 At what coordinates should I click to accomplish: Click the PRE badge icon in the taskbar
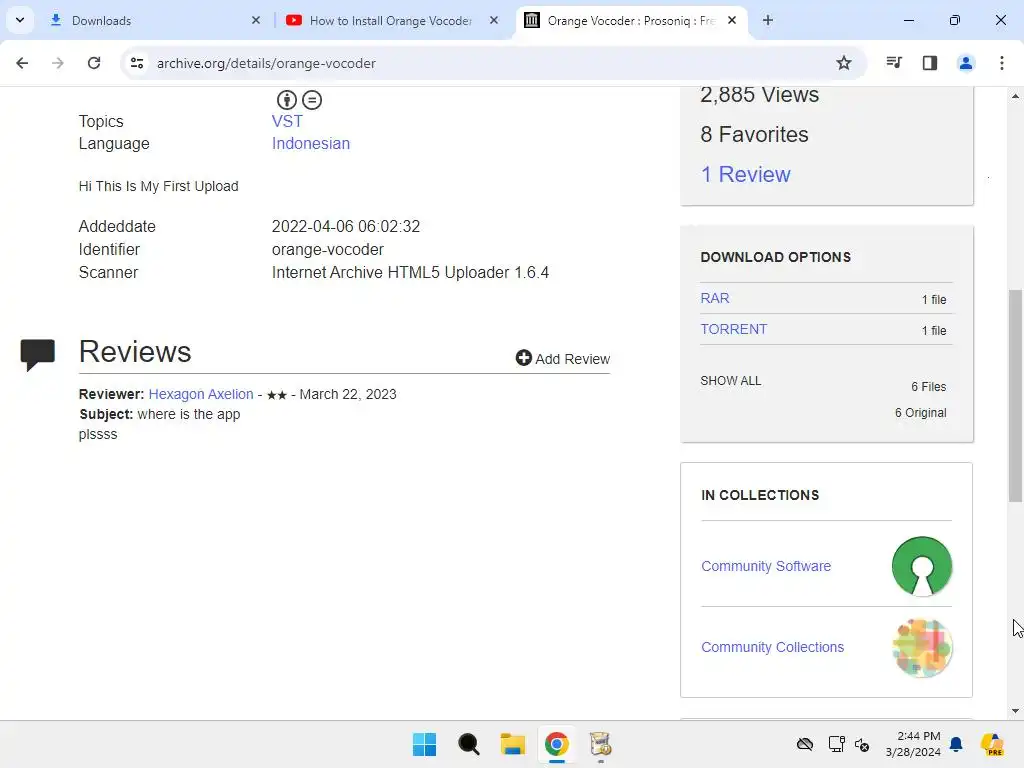(992, 744)
